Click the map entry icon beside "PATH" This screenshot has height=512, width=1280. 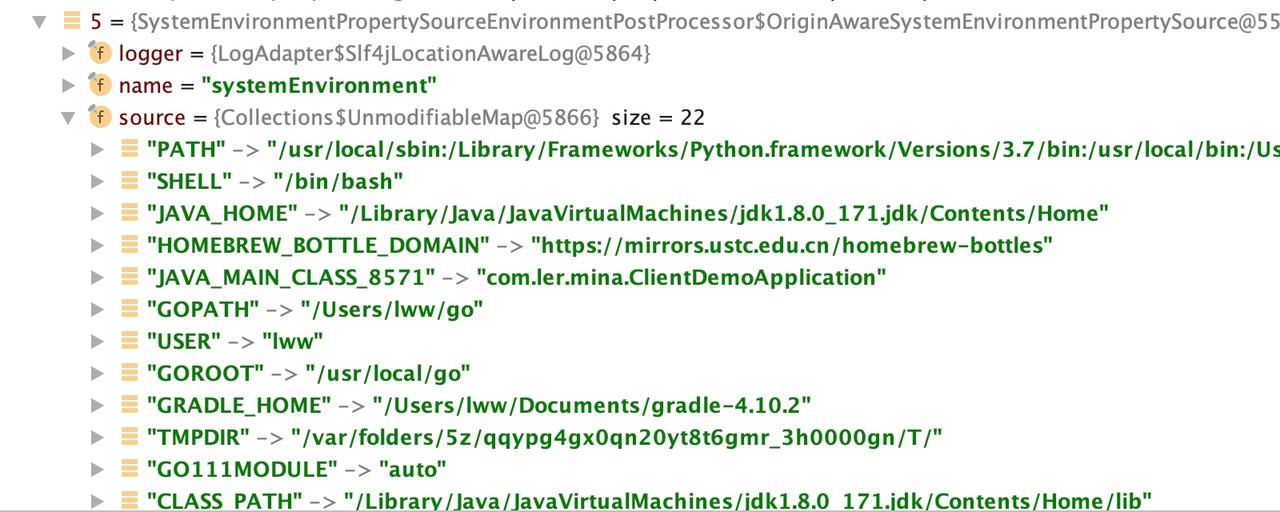(129, 149)
